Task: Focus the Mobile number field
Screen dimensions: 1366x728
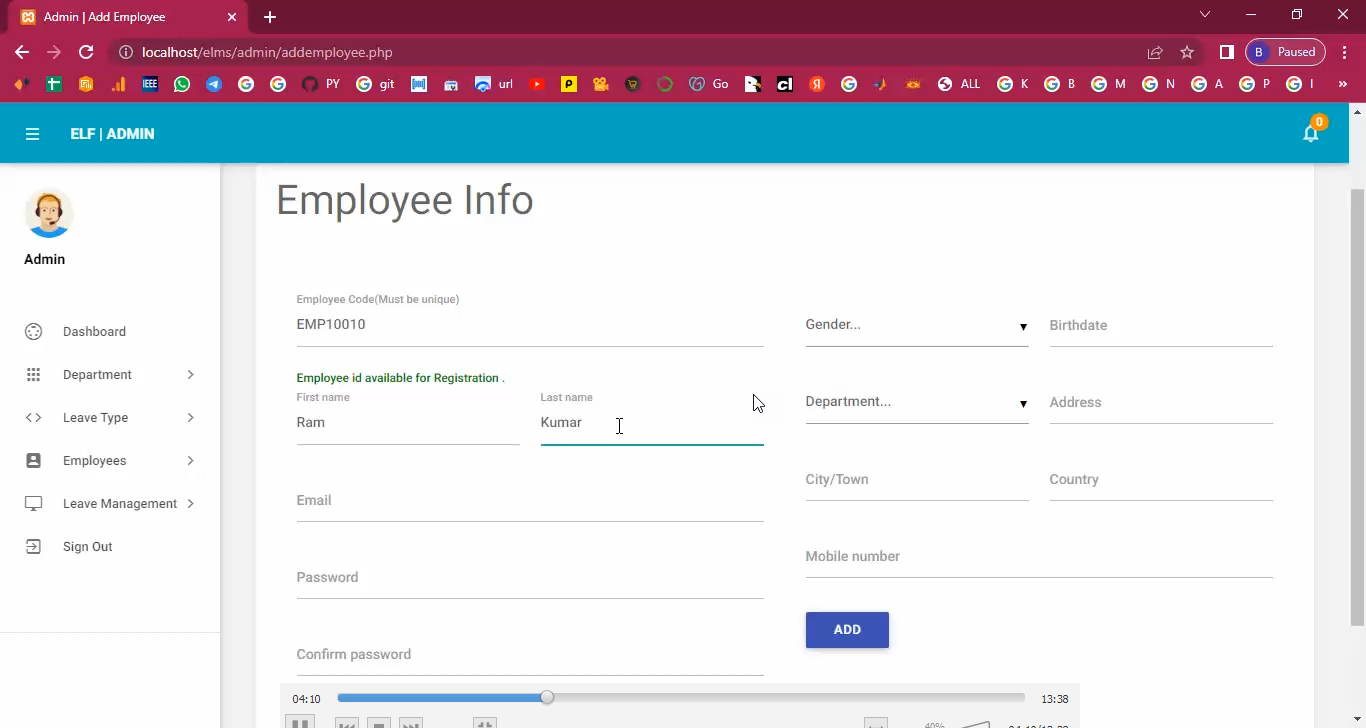Action: coord(1038,557)
